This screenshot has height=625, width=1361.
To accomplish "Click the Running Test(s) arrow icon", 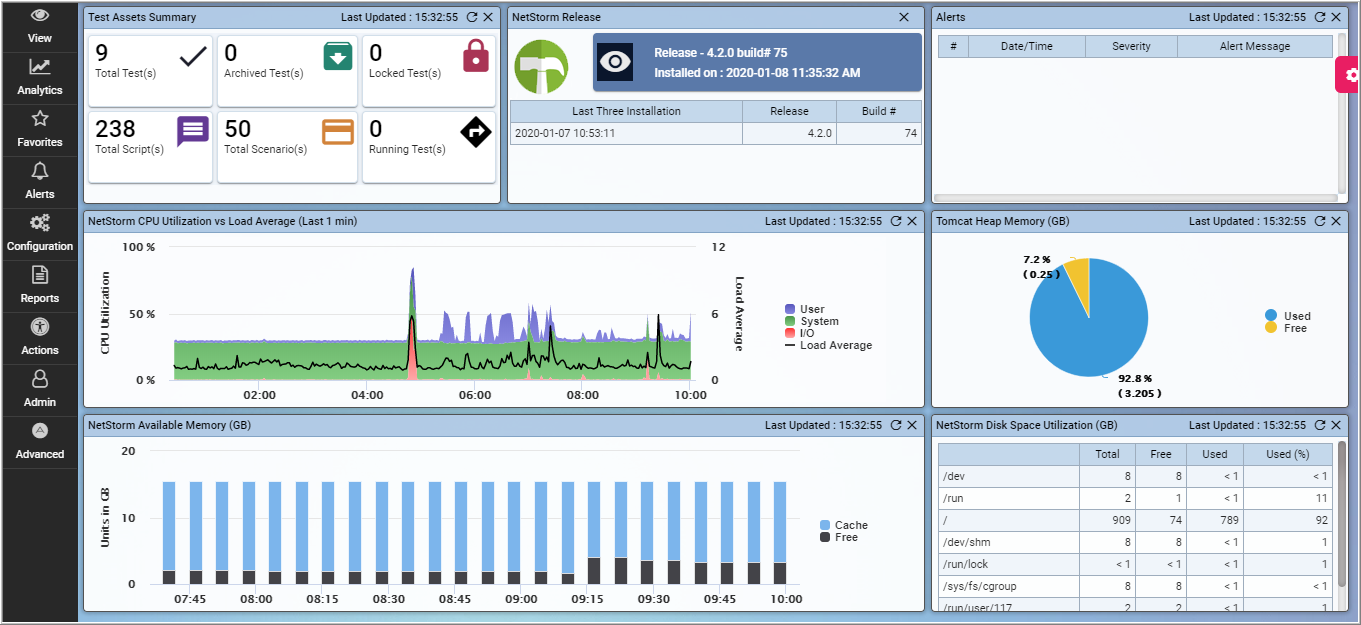I will [x=476, y=131].
